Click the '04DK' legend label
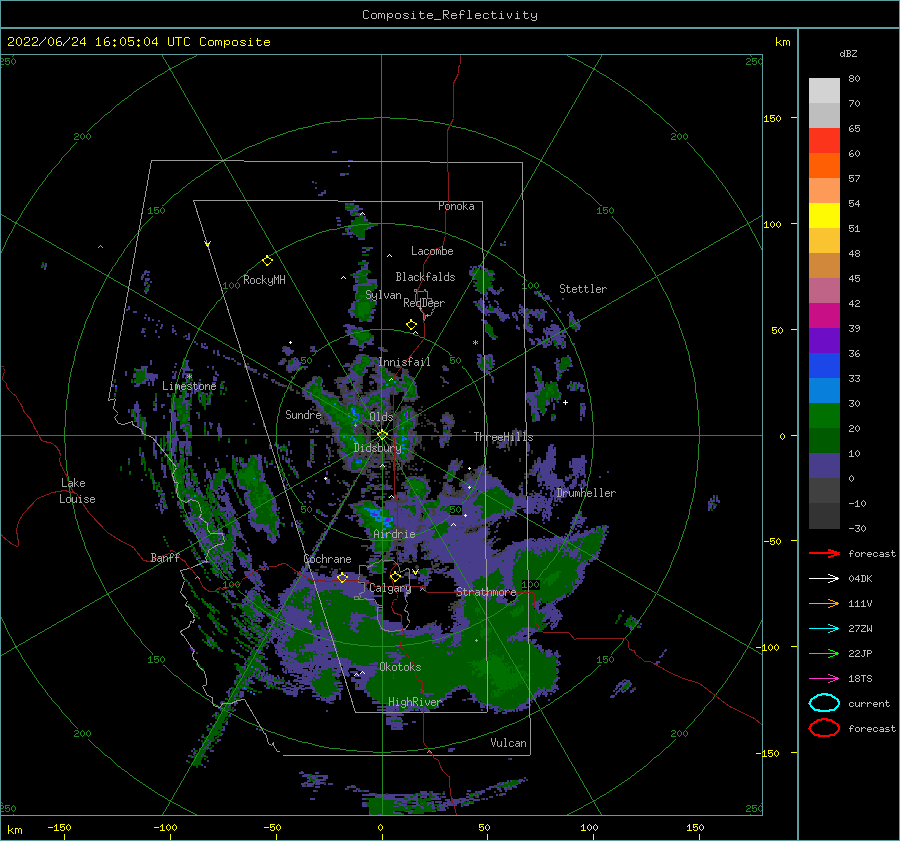Image resolution: width=900 pixels, height=841 pixels. coord(860,579)
